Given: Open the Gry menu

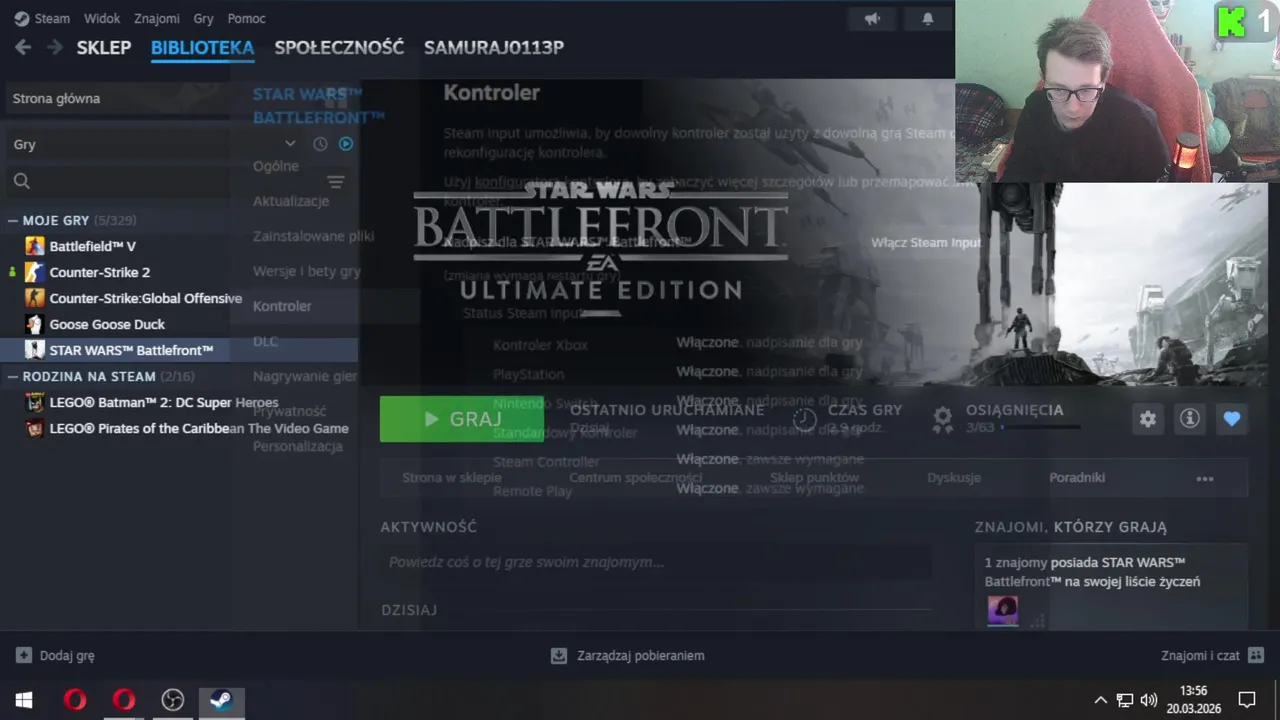Looking at the screenshot, I should click(204, 18).
